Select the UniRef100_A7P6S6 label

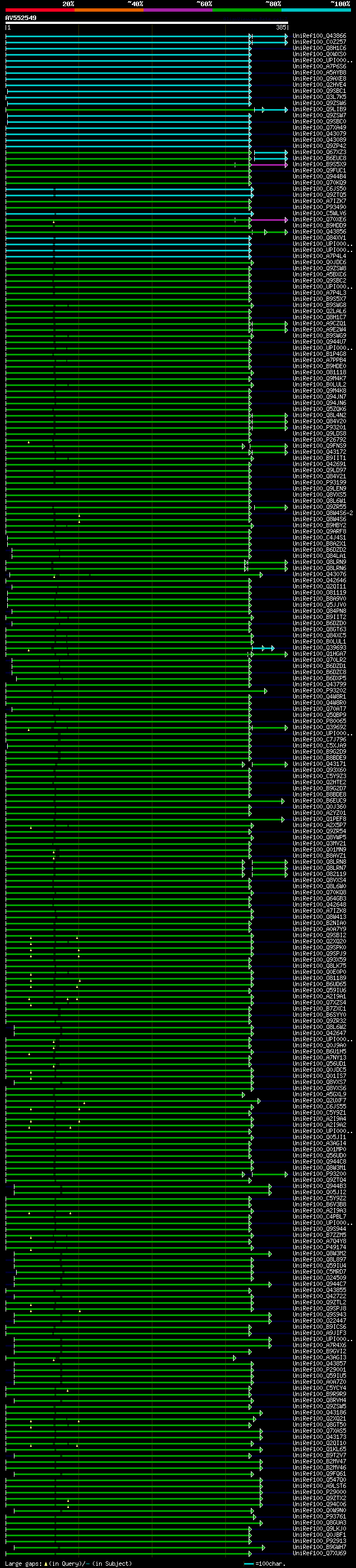[x=319, y=66]
